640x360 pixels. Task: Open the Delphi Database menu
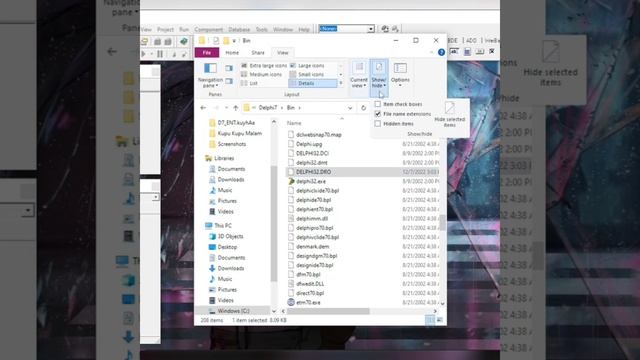click(x=239, y=29)
